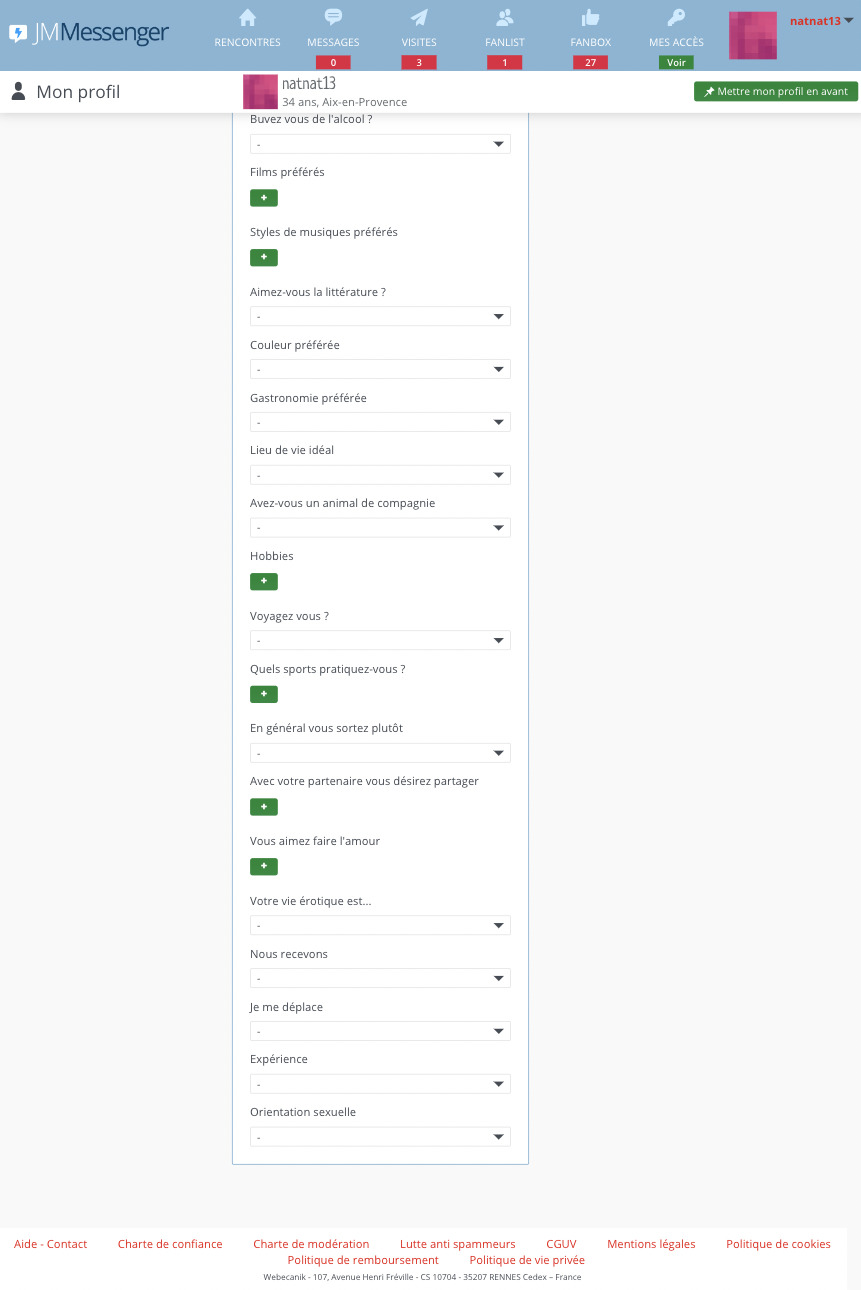Open Fanlist via the people icon
861x1290 pixels.
coord(505,18)
